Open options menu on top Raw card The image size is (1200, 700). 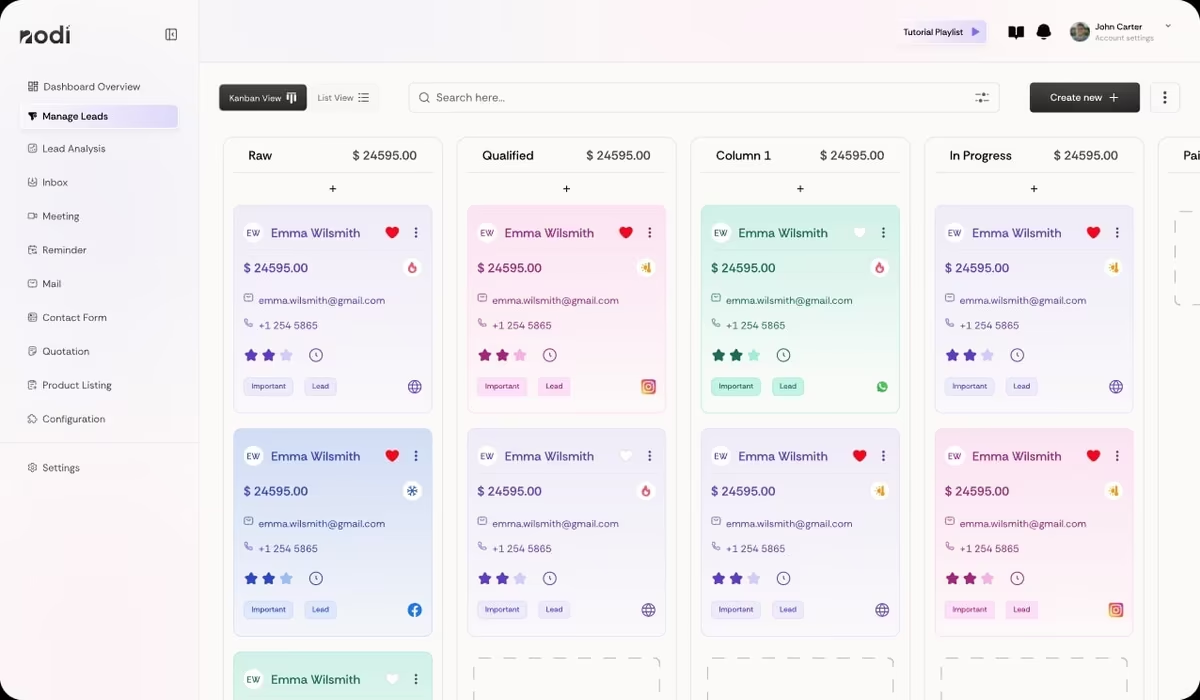pos(416,233)
